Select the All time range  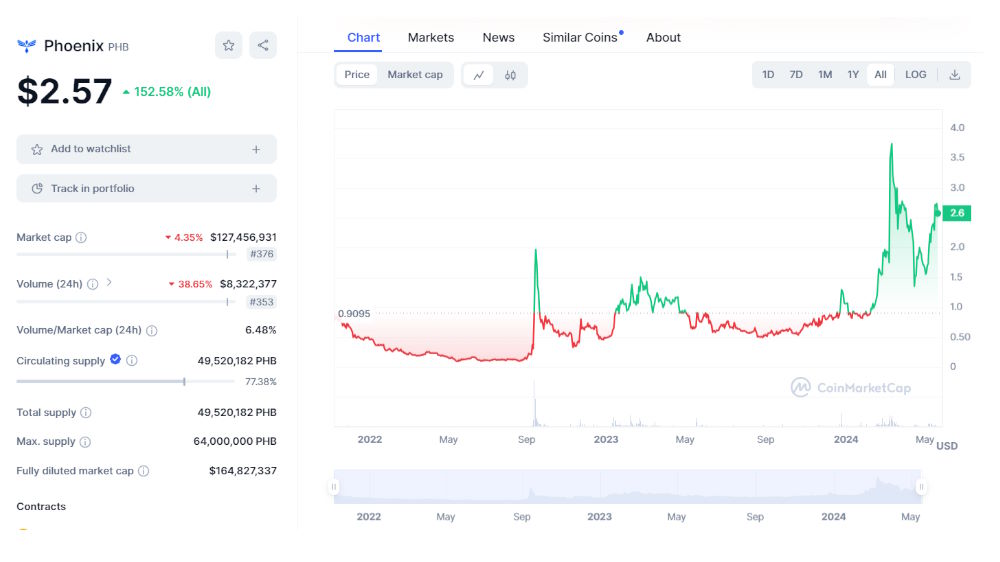coord(881,75)
